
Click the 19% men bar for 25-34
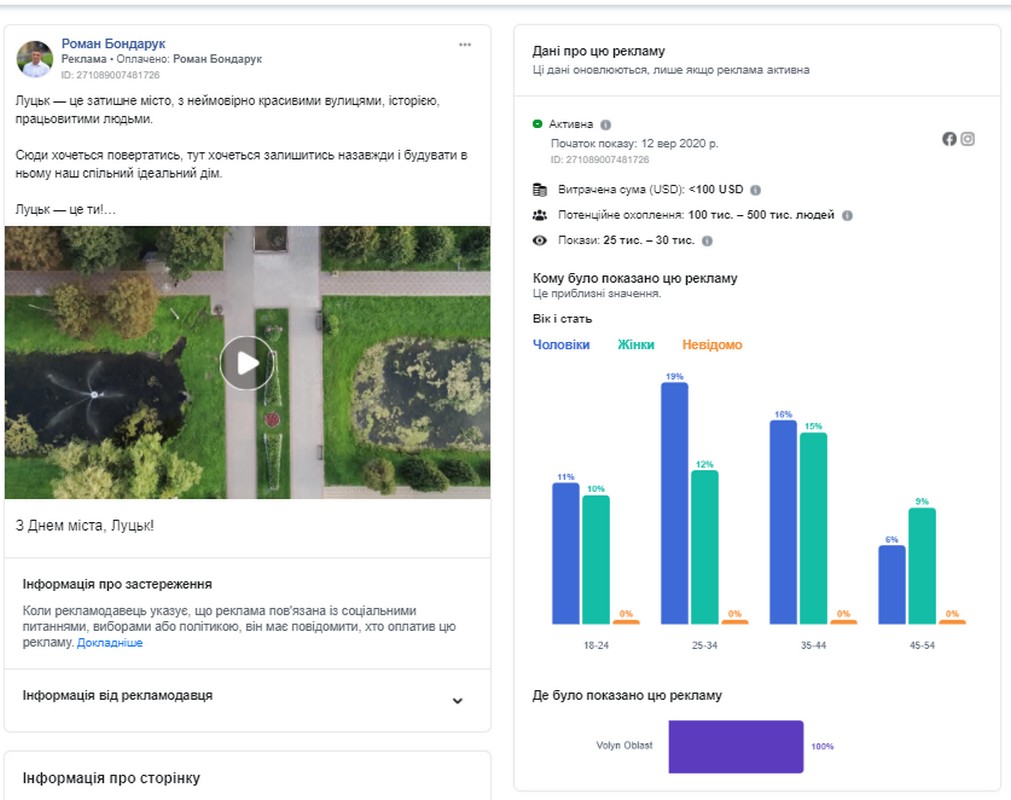click(x=674, y=503)
